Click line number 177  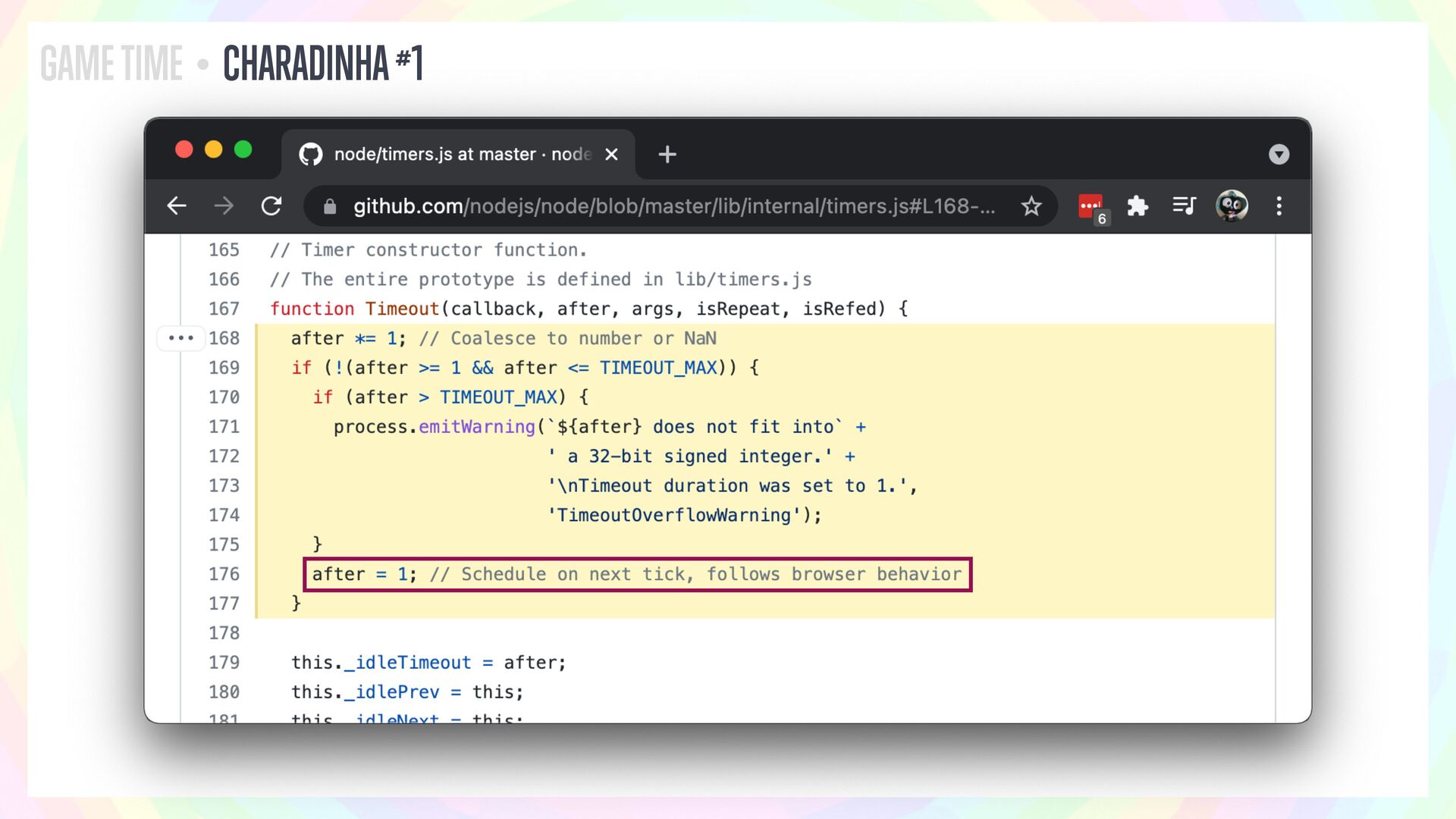[224, 604]
